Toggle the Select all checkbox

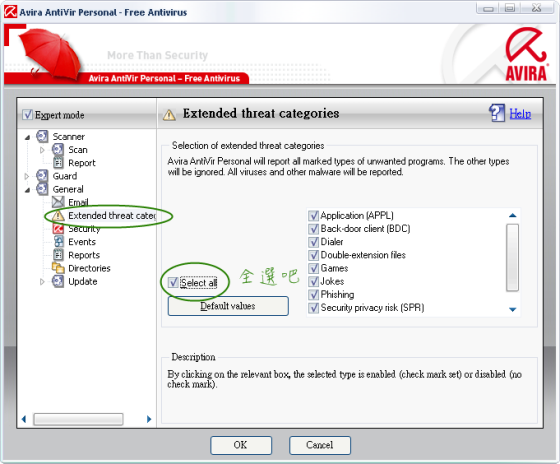point(173,283)
